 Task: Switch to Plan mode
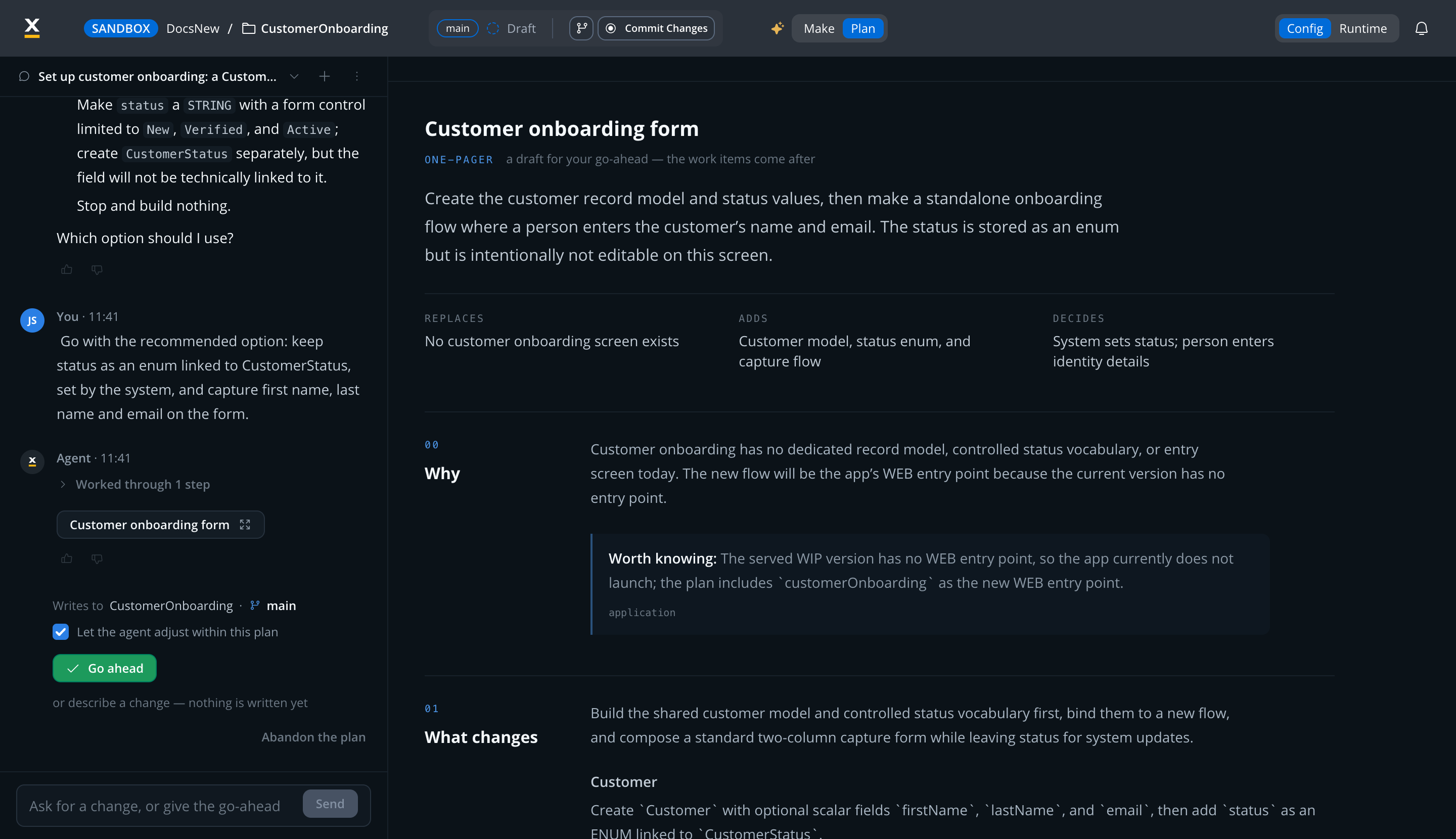point(862,28)
